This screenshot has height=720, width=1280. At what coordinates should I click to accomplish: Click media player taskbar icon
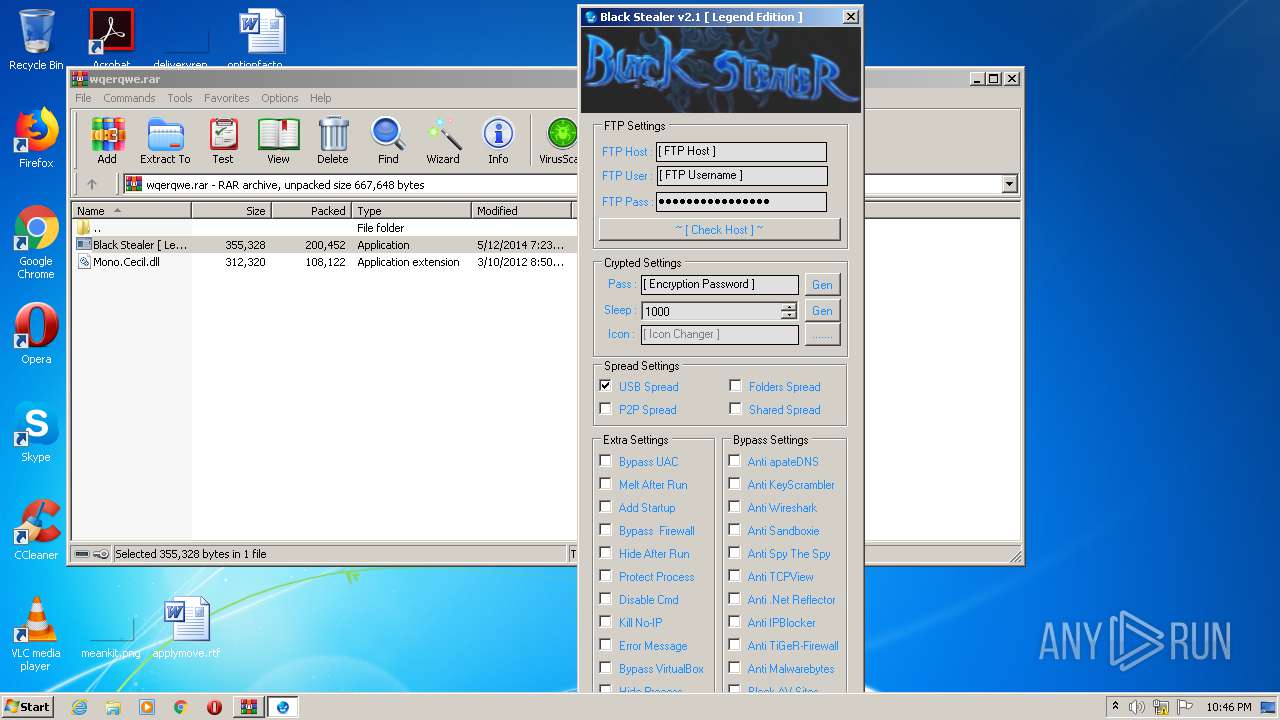tap(147, 707)
